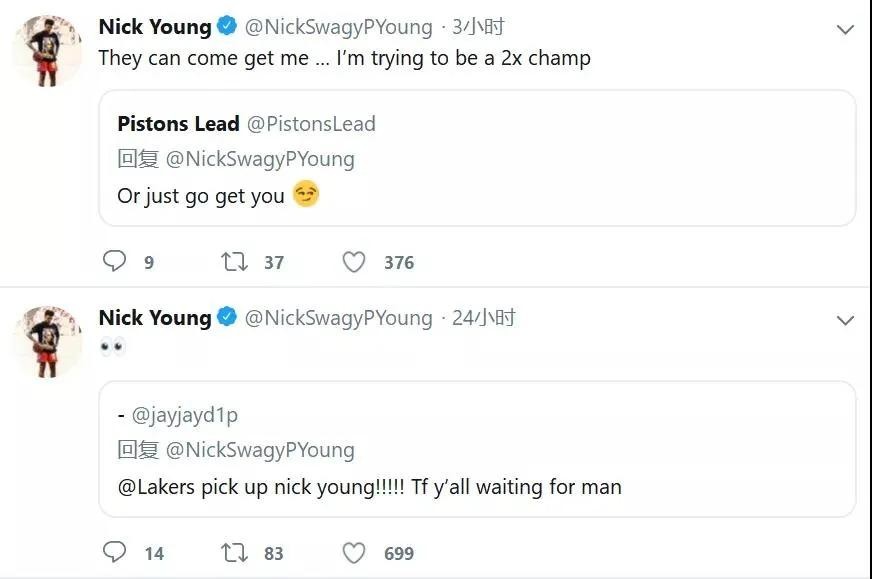Screen dimensions: 872x579
Task: Expand options caret on second tweet
Action: [x=845, y=320]
